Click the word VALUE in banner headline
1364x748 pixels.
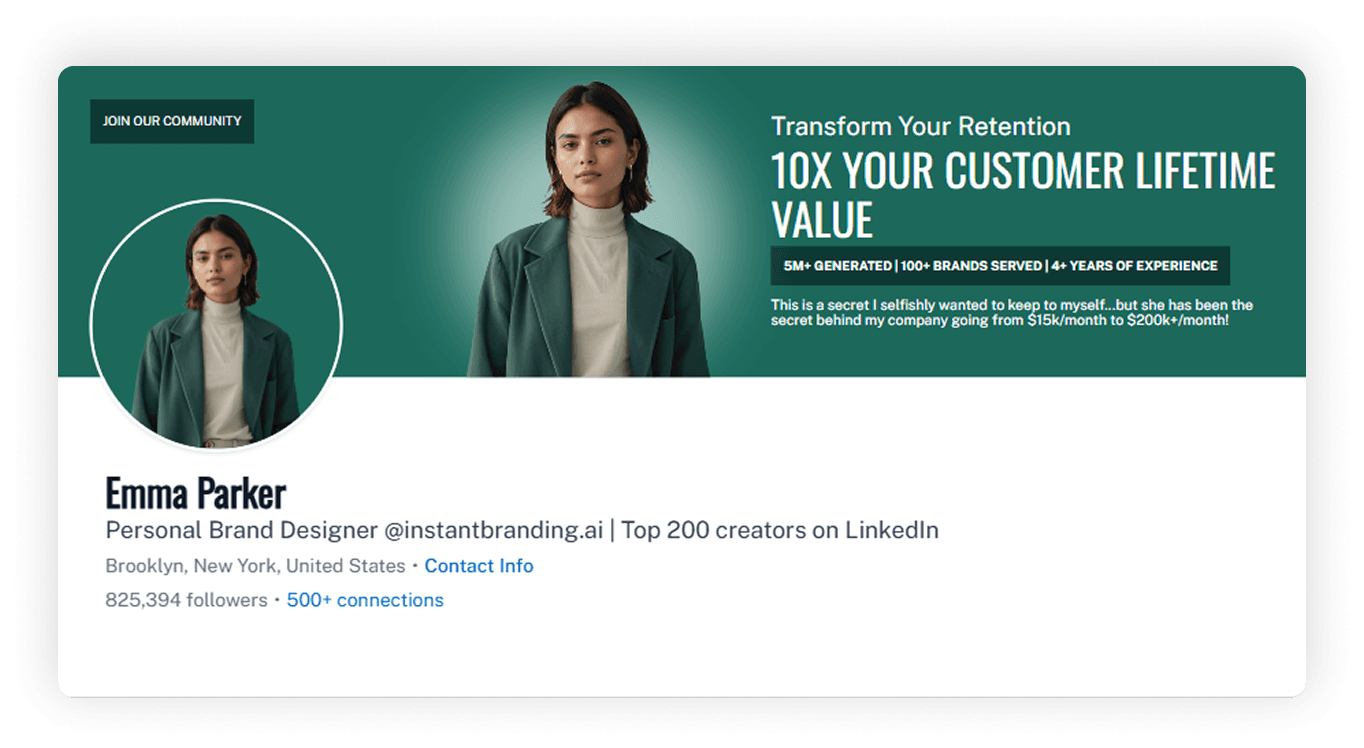[x=822, y=220]
